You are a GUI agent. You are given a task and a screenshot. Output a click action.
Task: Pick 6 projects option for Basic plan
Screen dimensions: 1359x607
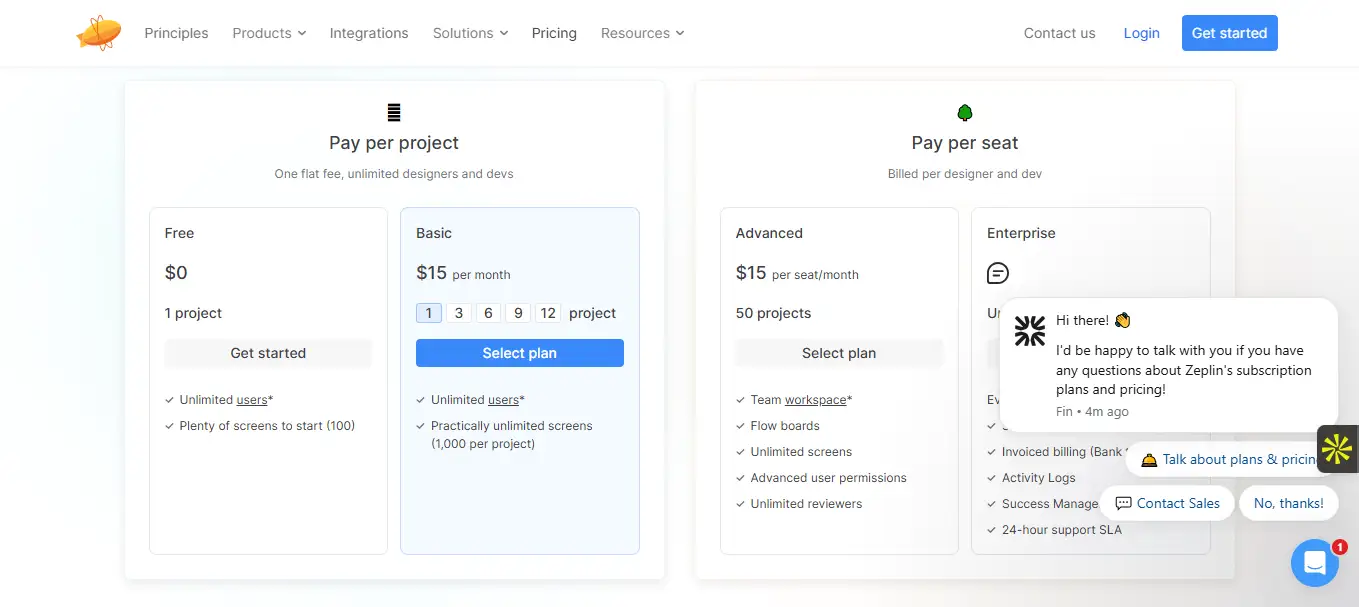488,313
